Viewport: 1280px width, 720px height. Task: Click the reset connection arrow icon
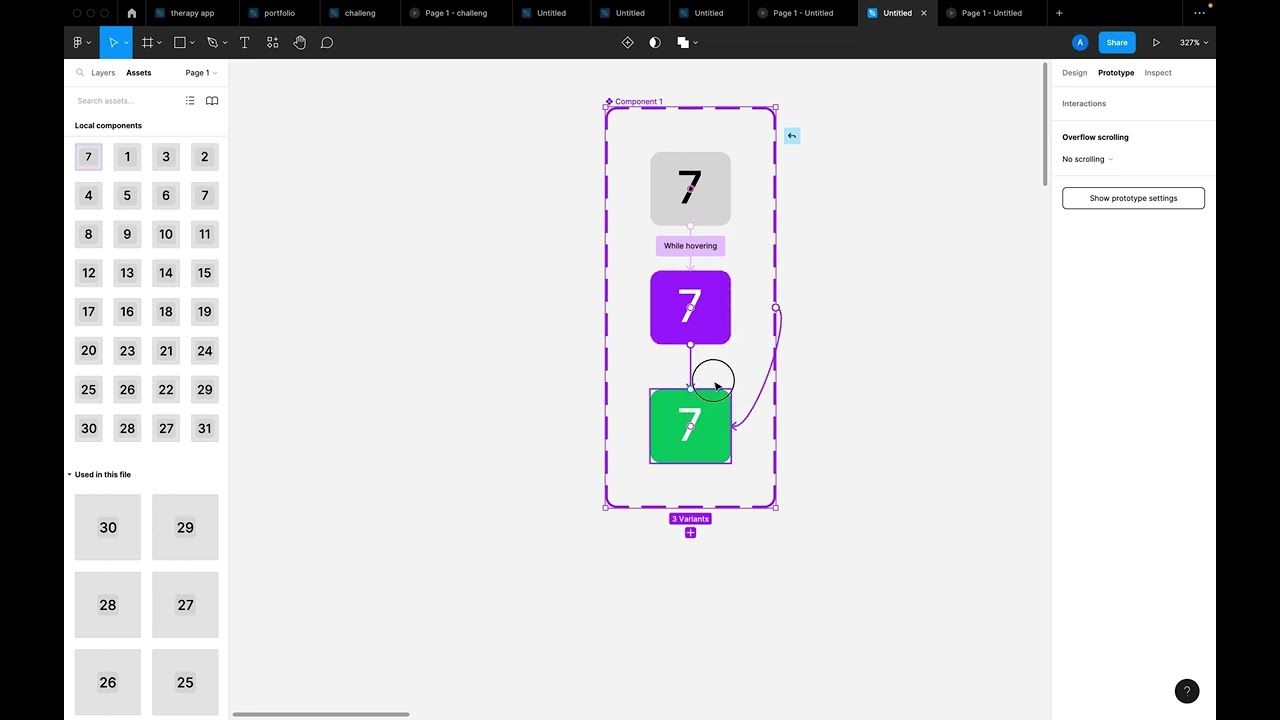click(792, 136)
